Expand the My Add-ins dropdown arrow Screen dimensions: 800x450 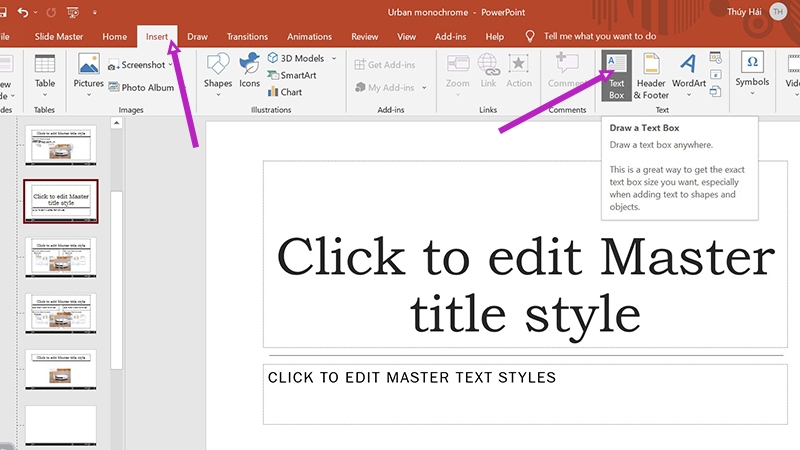click(424, 88)
